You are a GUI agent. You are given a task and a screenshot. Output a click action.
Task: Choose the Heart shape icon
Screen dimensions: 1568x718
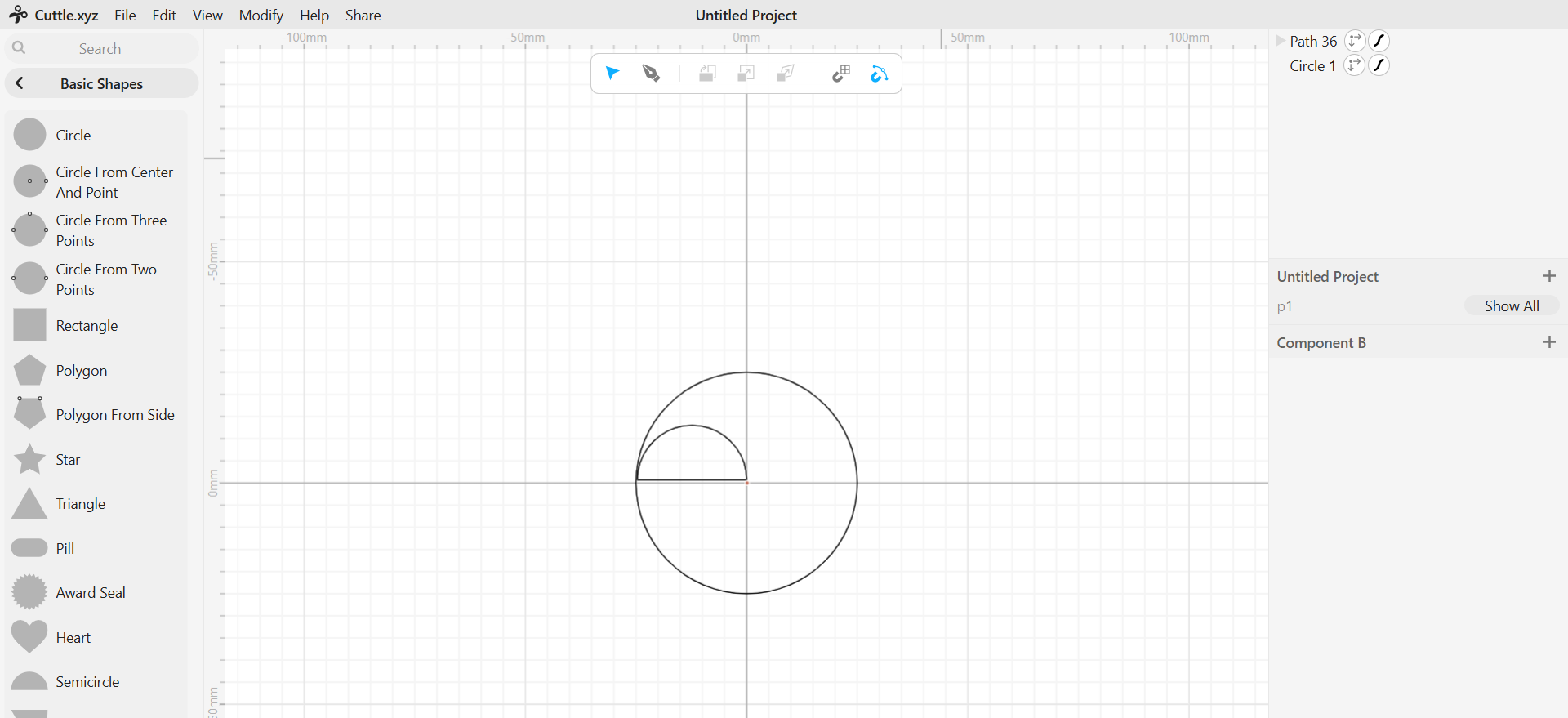coord(30,637)
